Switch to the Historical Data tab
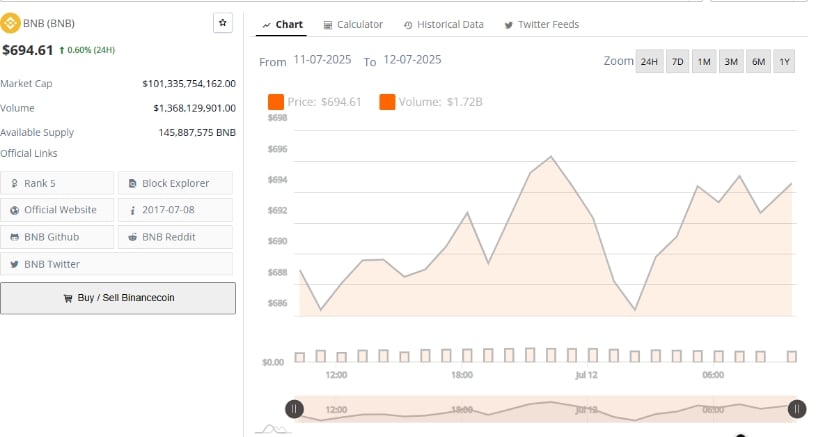The image size is (825, 437). 444,25
